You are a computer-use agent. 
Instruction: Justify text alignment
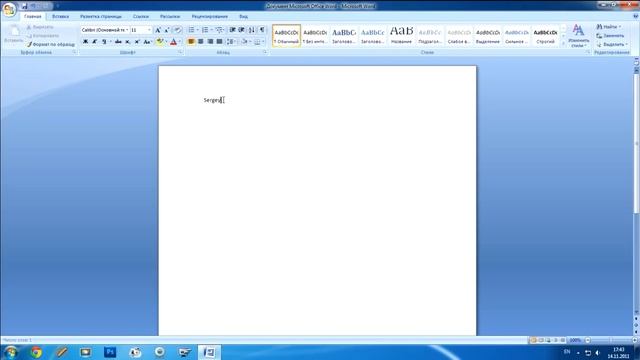[x=219, y=42]
